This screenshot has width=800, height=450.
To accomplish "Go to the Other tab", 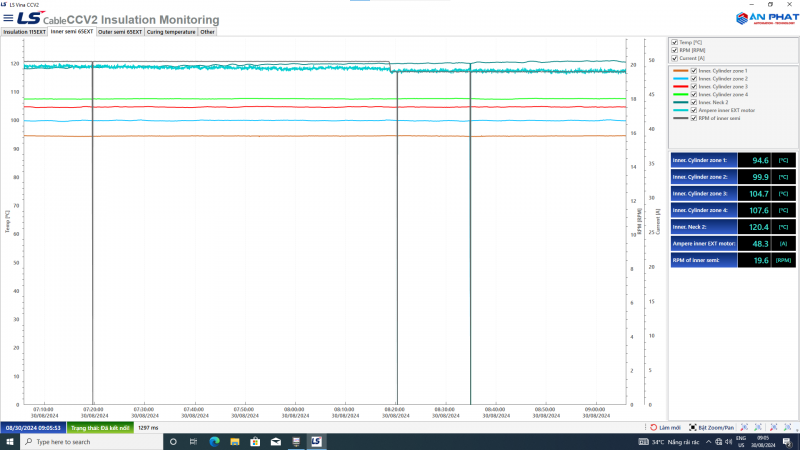I will tap(207, 31).
